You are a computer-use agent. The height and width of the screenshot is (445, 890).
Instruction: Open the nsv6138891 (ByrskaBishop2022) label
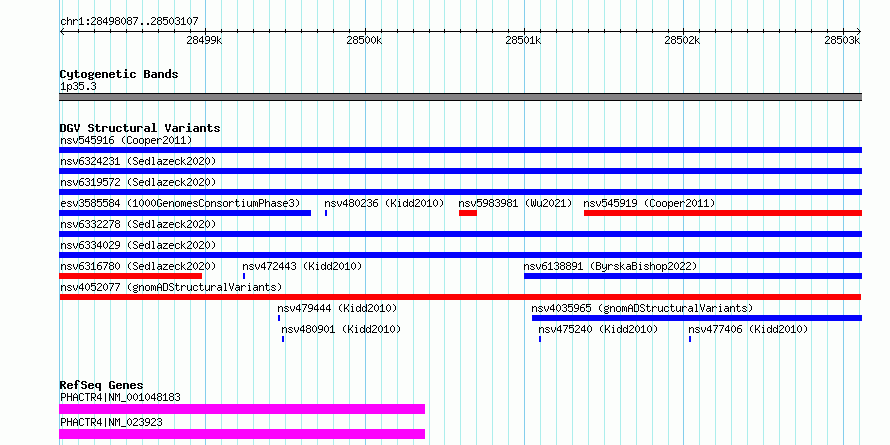click(x=610, y=266)
